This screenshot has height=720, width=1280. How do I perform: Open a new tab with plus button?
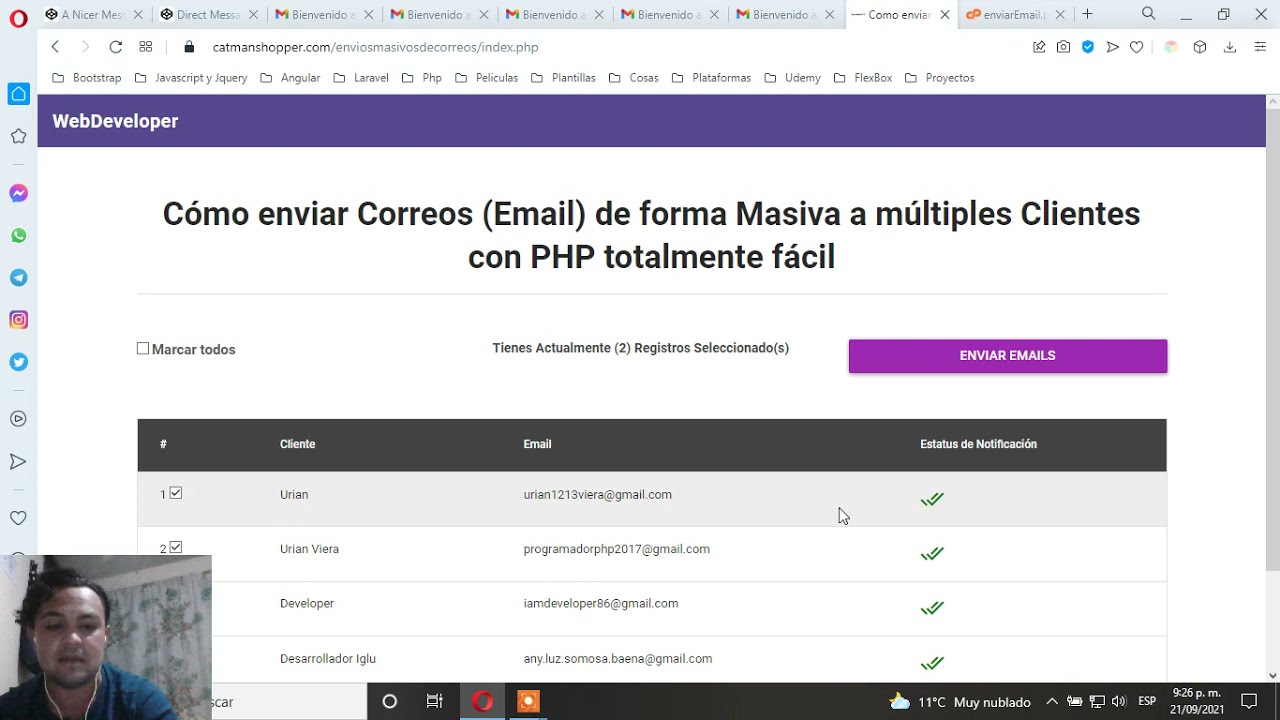click(x=1087, y=14)
